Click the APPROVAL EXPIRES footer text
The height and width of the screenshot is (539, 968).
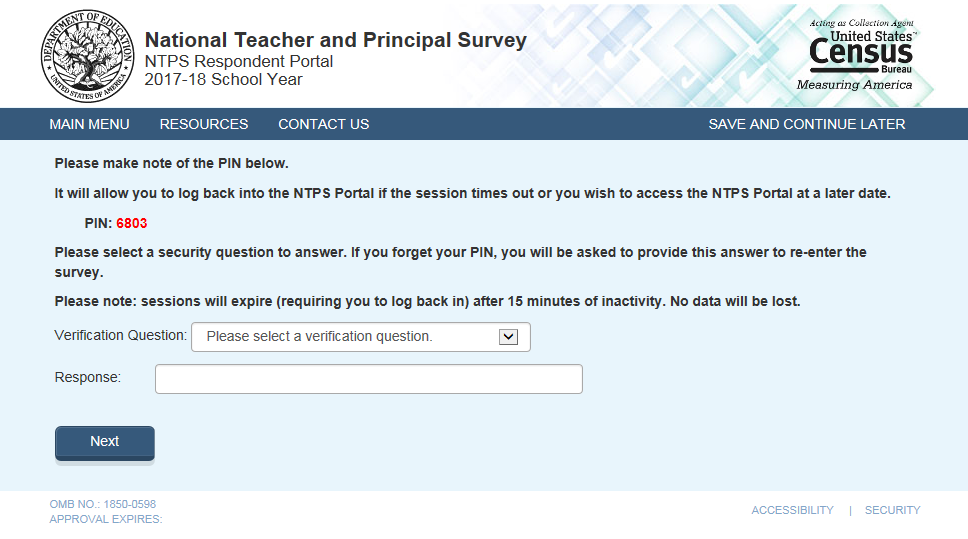tap(105, 519)
